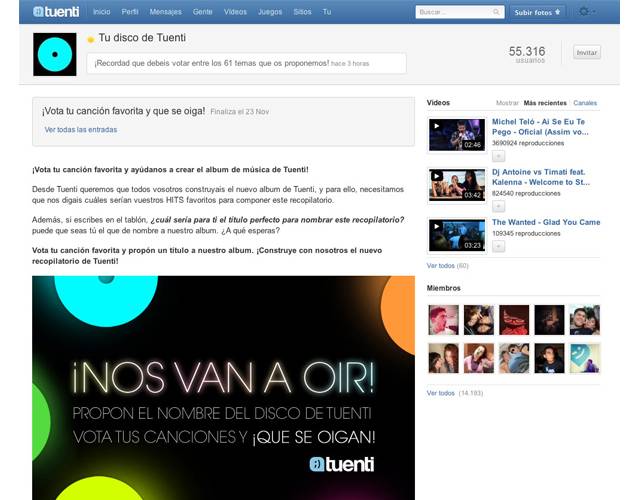This screenshot has width=640, height=500.
Task: Open Mensajes from the navigation bar
Action: tap(165, 12)
